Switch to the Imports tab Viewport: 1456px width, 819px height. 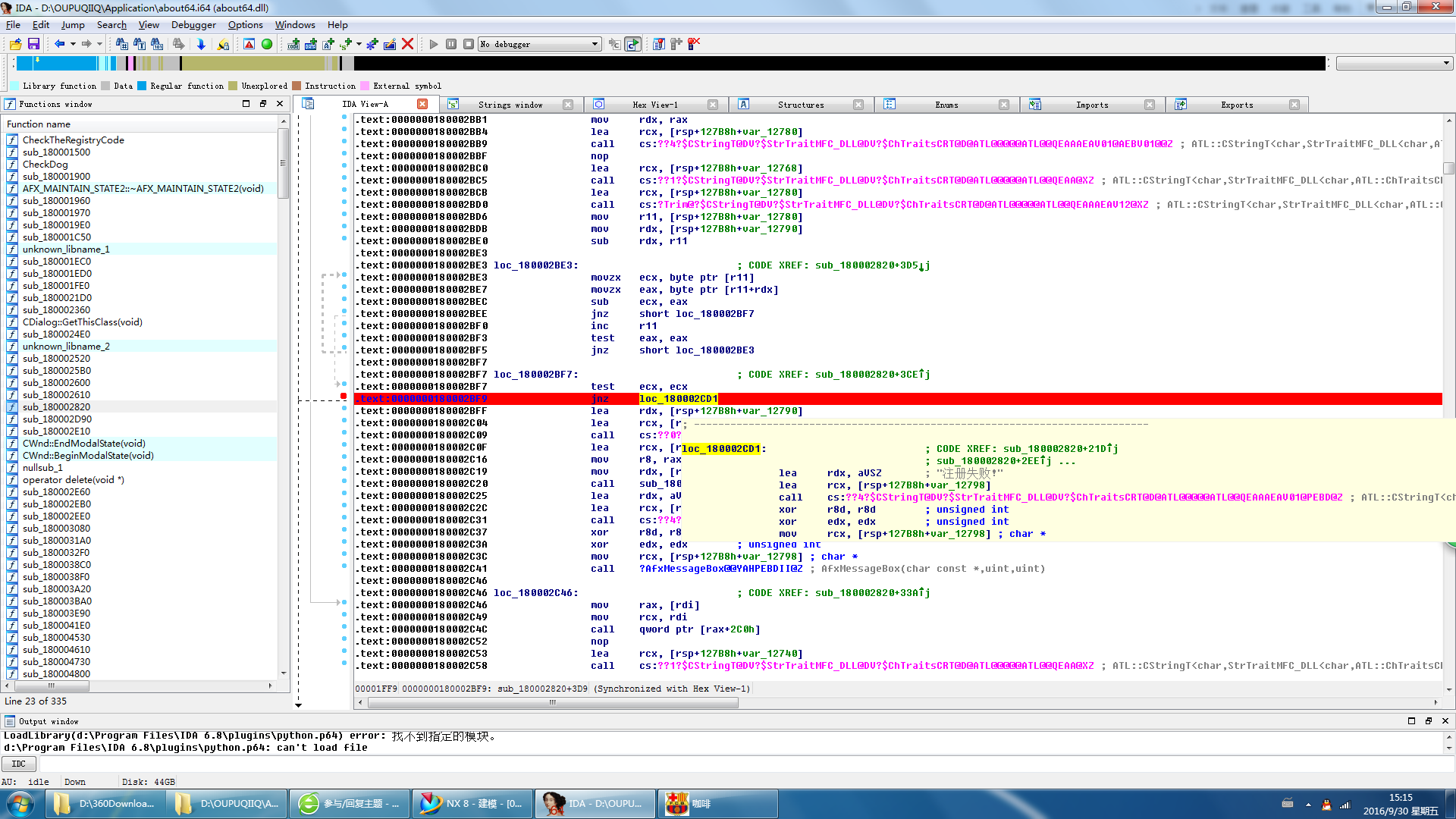1091,105
